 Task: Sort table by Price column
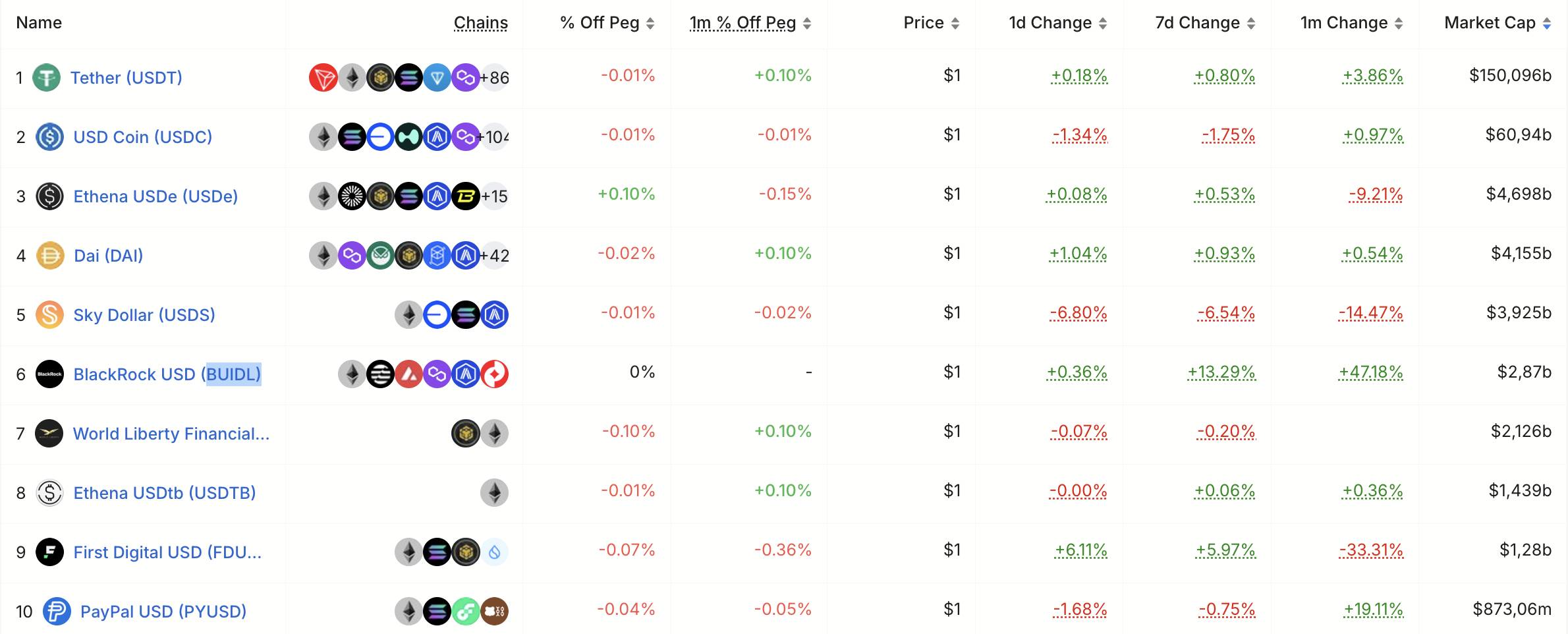(931, 23)
